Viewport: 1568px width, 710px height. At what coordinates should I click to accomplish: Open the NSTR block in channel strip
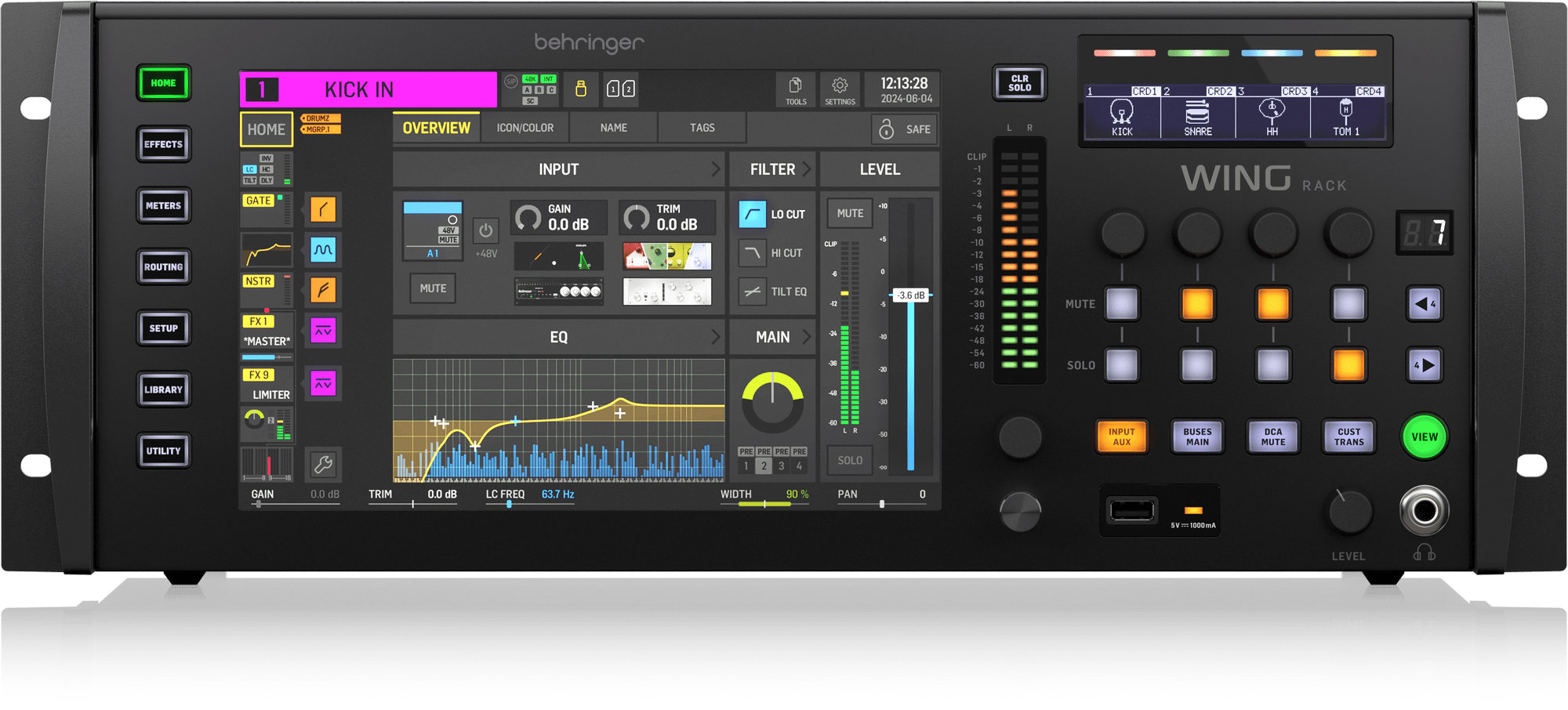point(267,290)
